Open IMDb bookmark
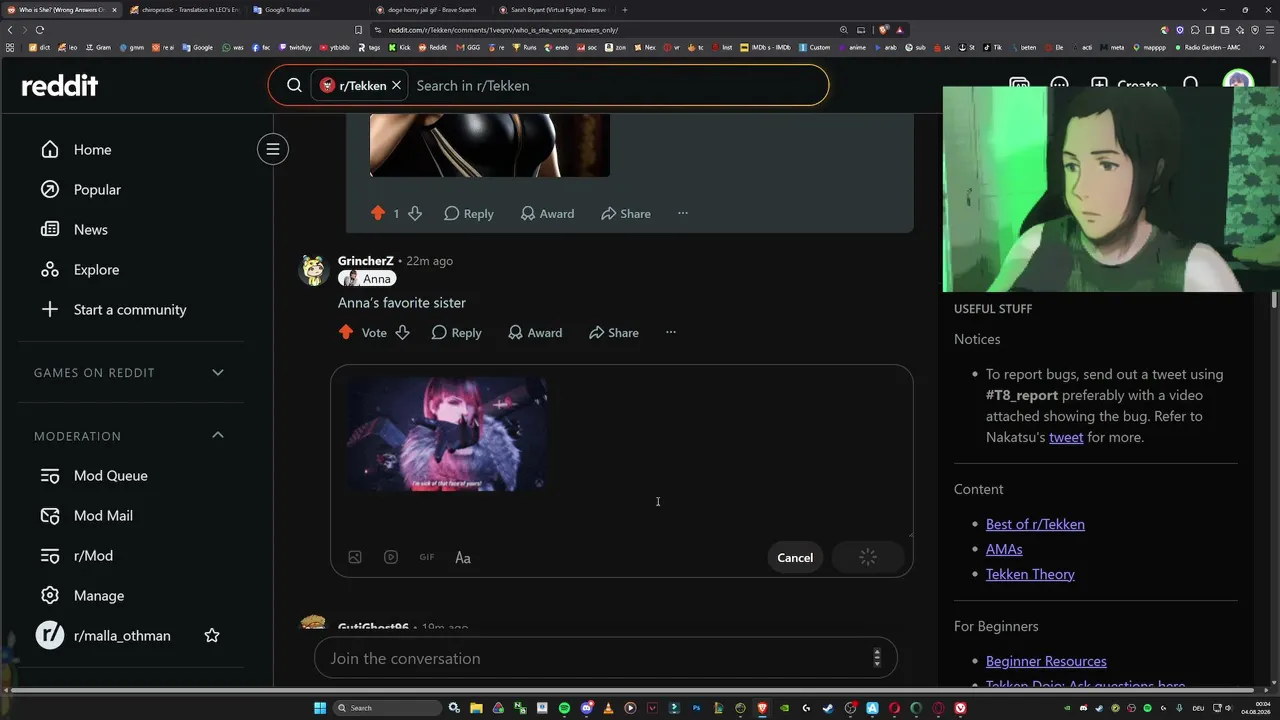Screen dimensions: 1280x720 pos(770,47)
